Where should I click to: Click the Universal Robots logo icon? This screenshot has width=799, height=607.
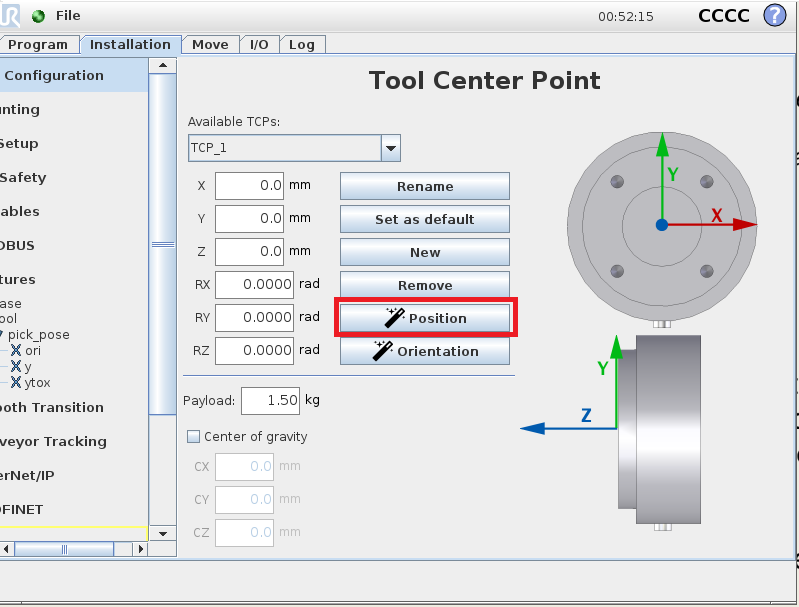coord(10,15)
